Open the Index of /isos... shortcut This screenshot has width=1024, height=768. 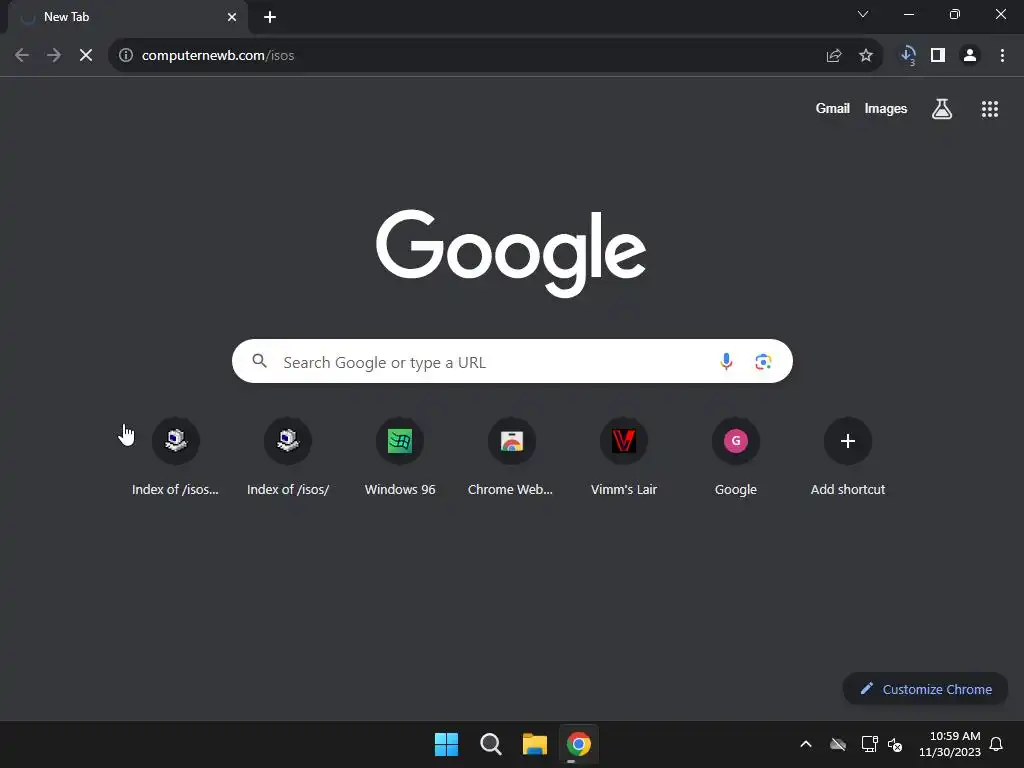175,457
